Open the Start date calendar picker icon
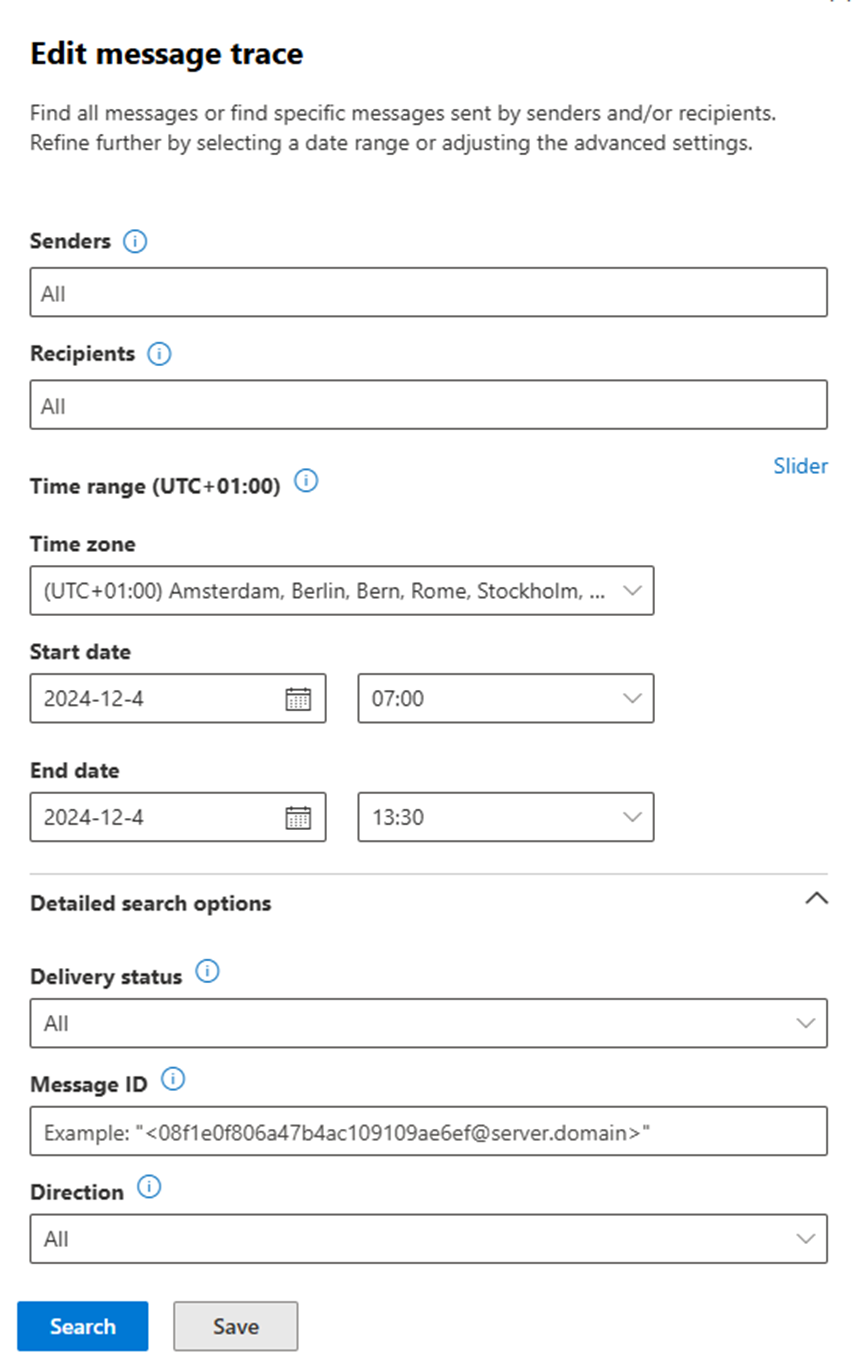856x1370 pixels. 298,699
